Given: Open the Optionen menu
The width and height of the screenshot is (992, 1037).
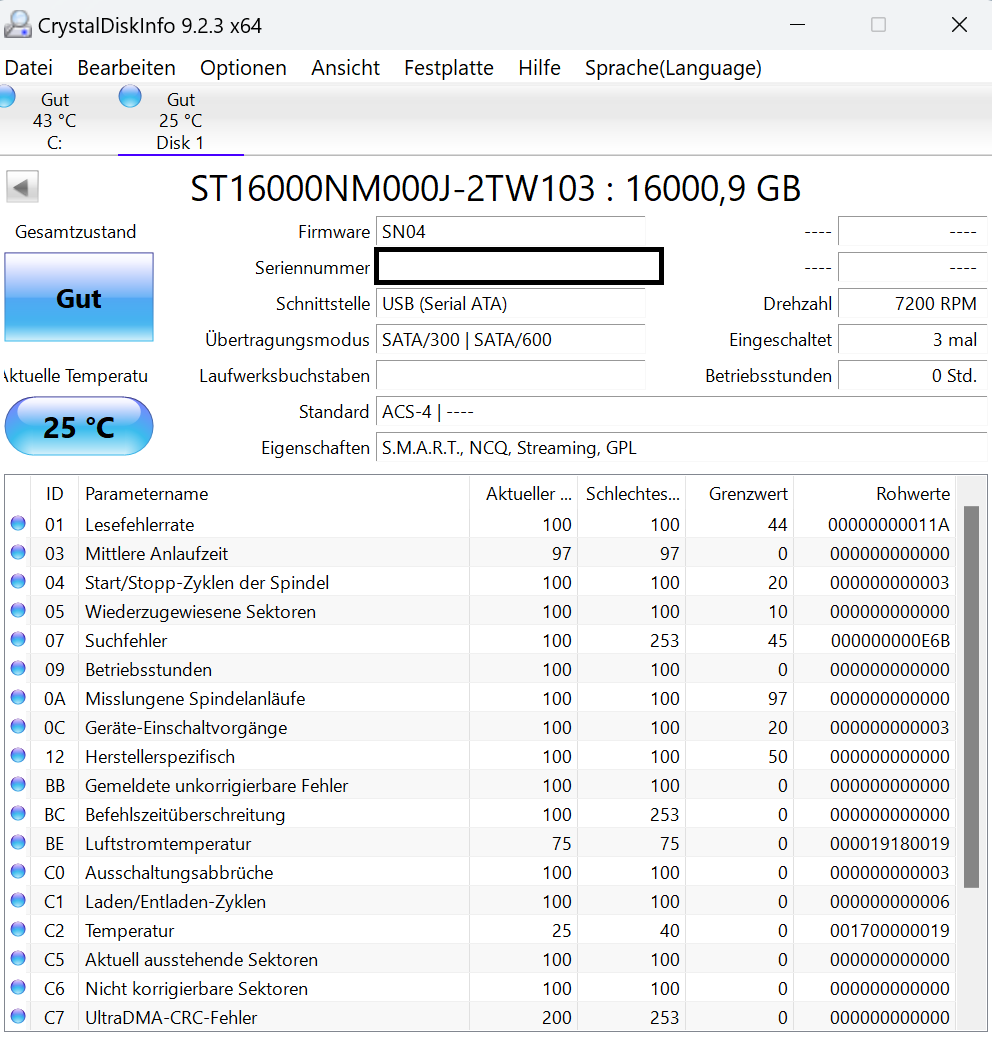Looking at the screenshot, I should pyautogui.click(x=243, y=68).
